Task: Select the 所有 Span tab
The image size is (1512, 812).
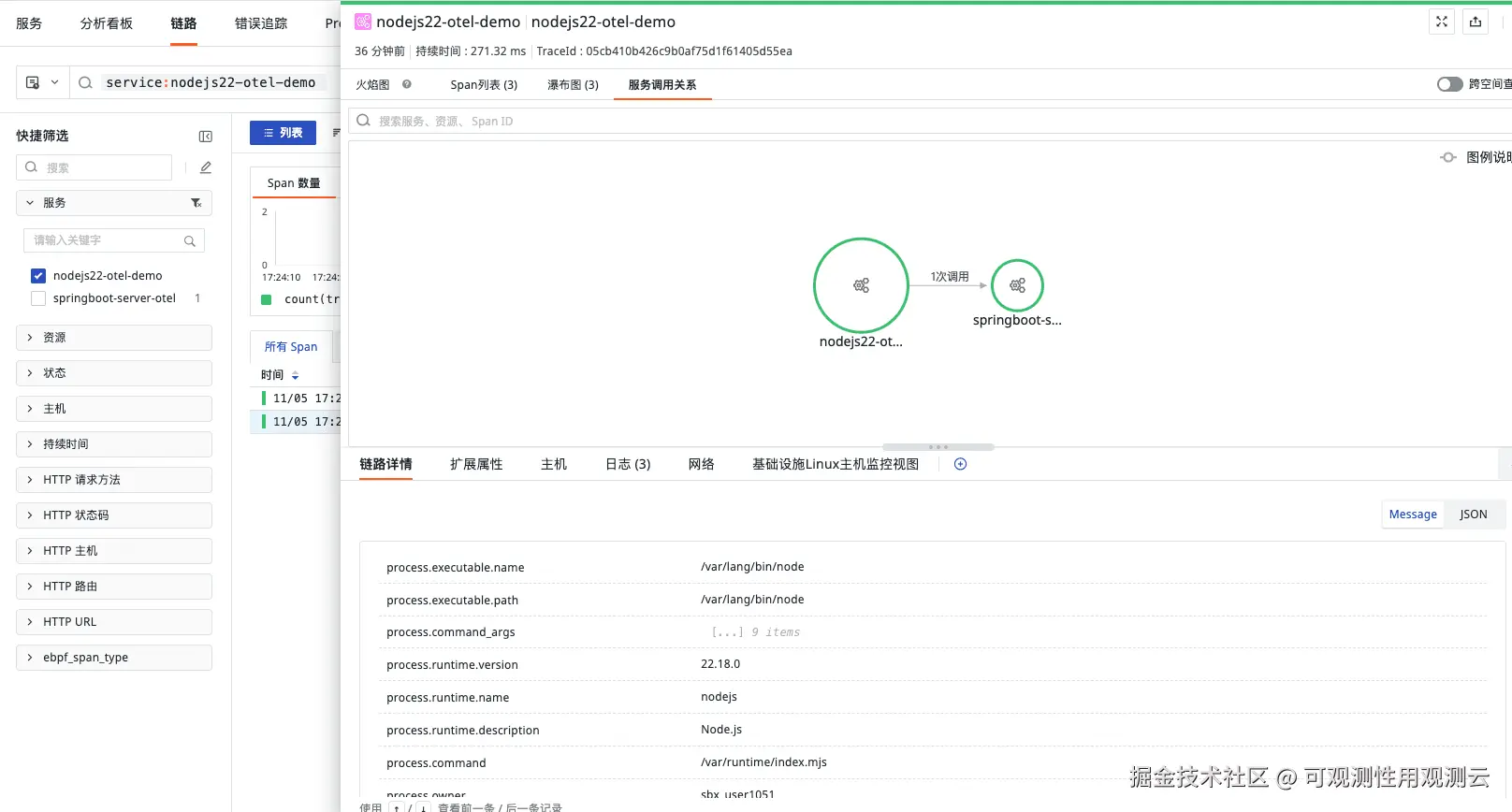Action: click(x=291, y=347)
